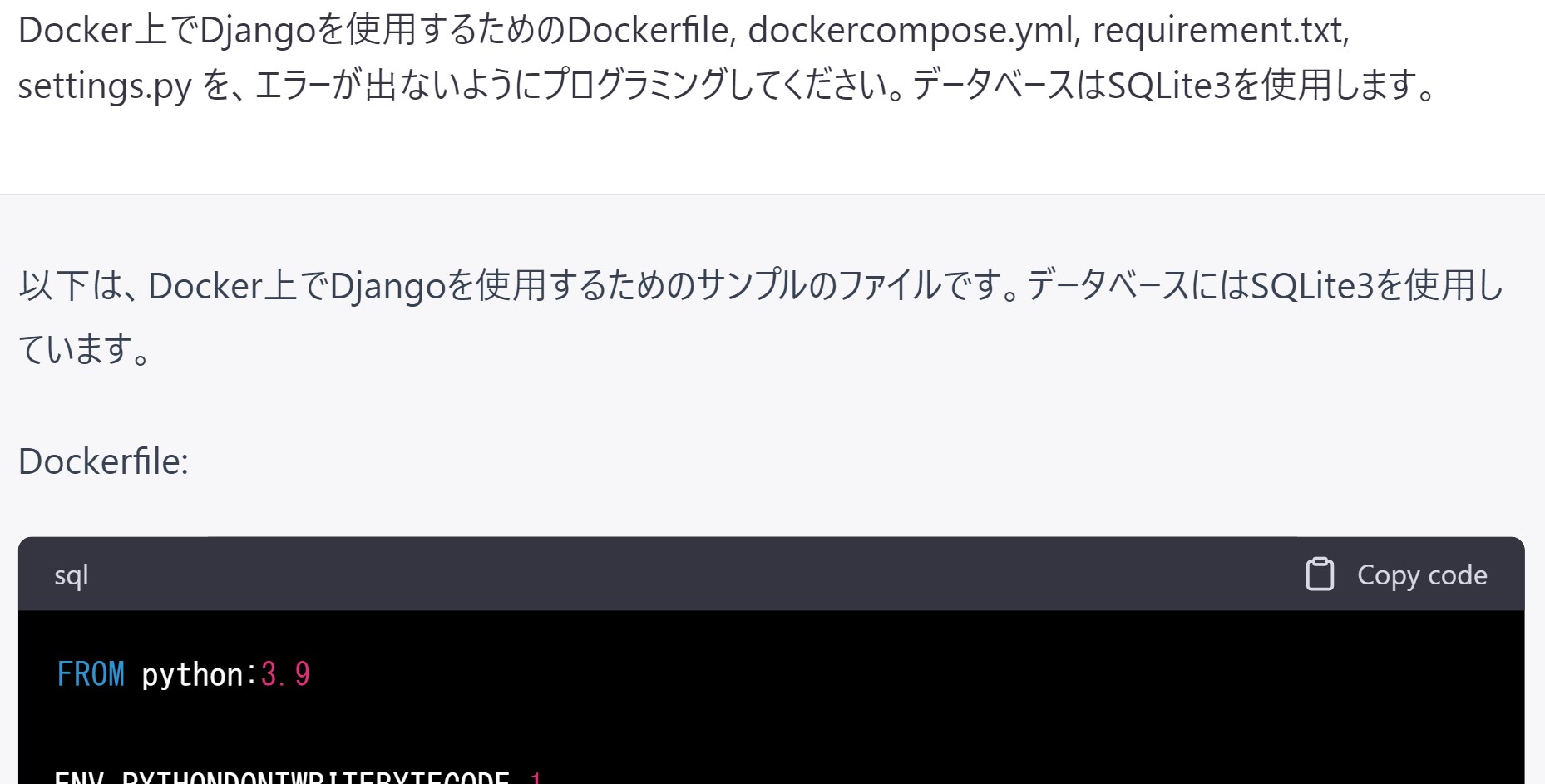The width and height of the screenshot is (1545, 784).
Task: Click empty middle of code header bar
Action: point(665,574)
